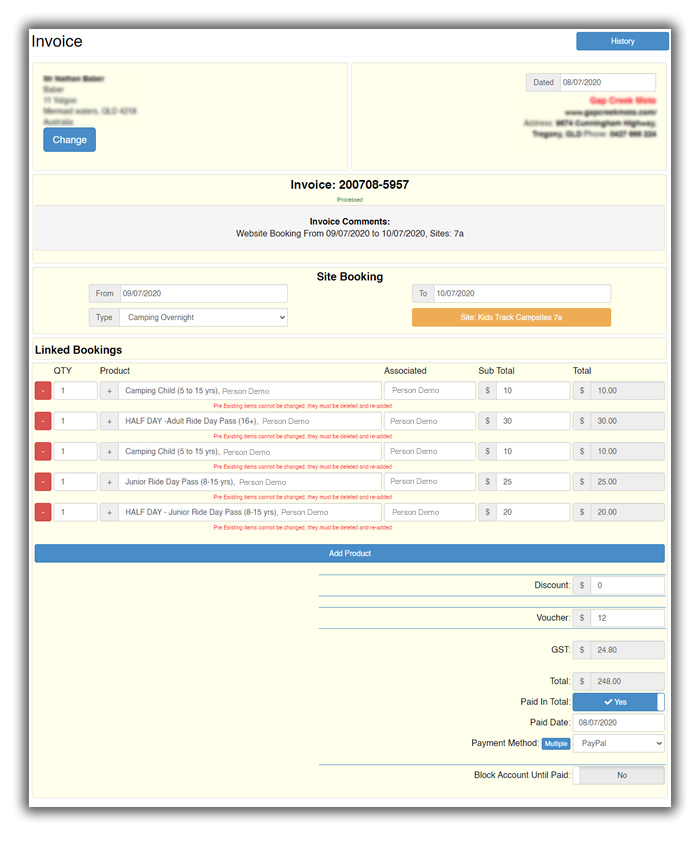The width and height of the screenshot is (700, 844).
Task: Toggle Block Account Until Paid switch
Action: click(619, 775)
